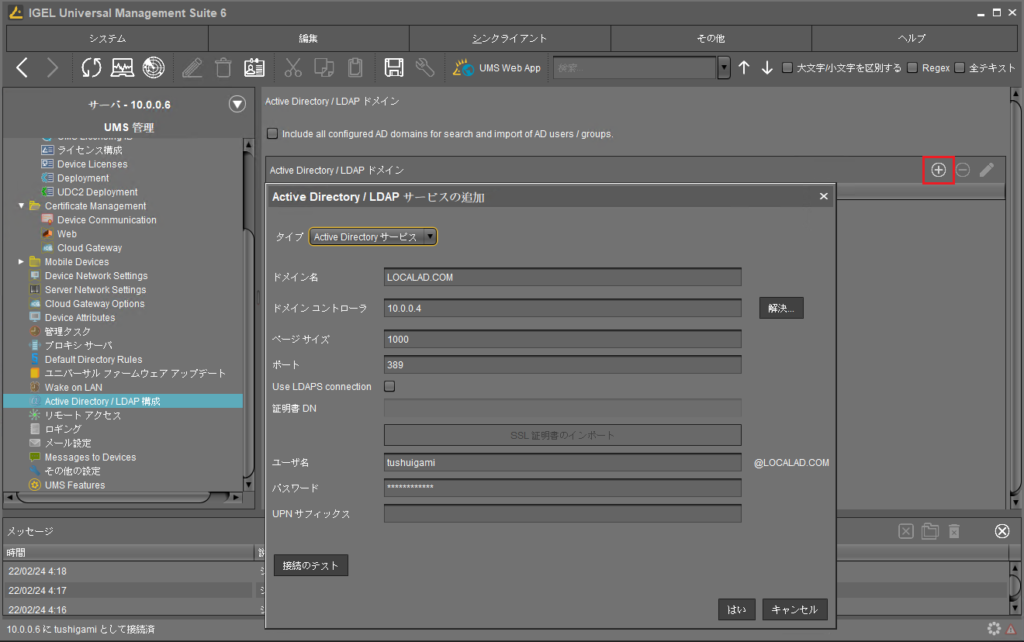Click the tree panel horizontal scrollbar
Screen dimensions: 1024x642
pos(123,498)
